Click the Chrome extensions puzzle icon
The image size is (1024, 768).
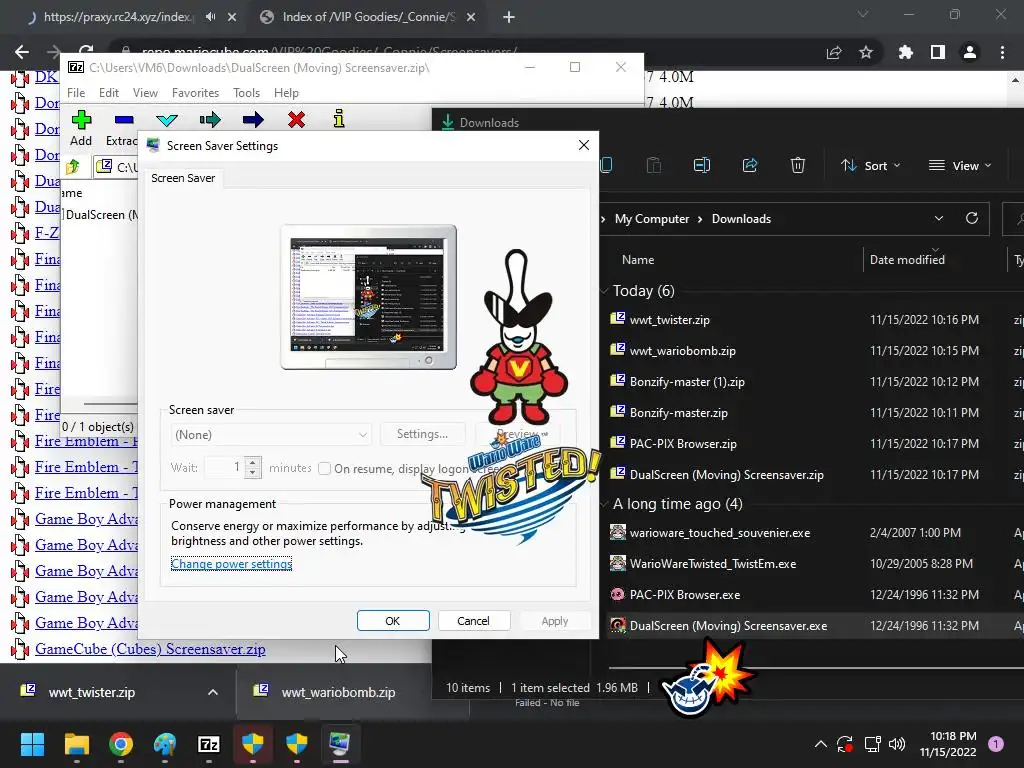(x=905, y=52)
